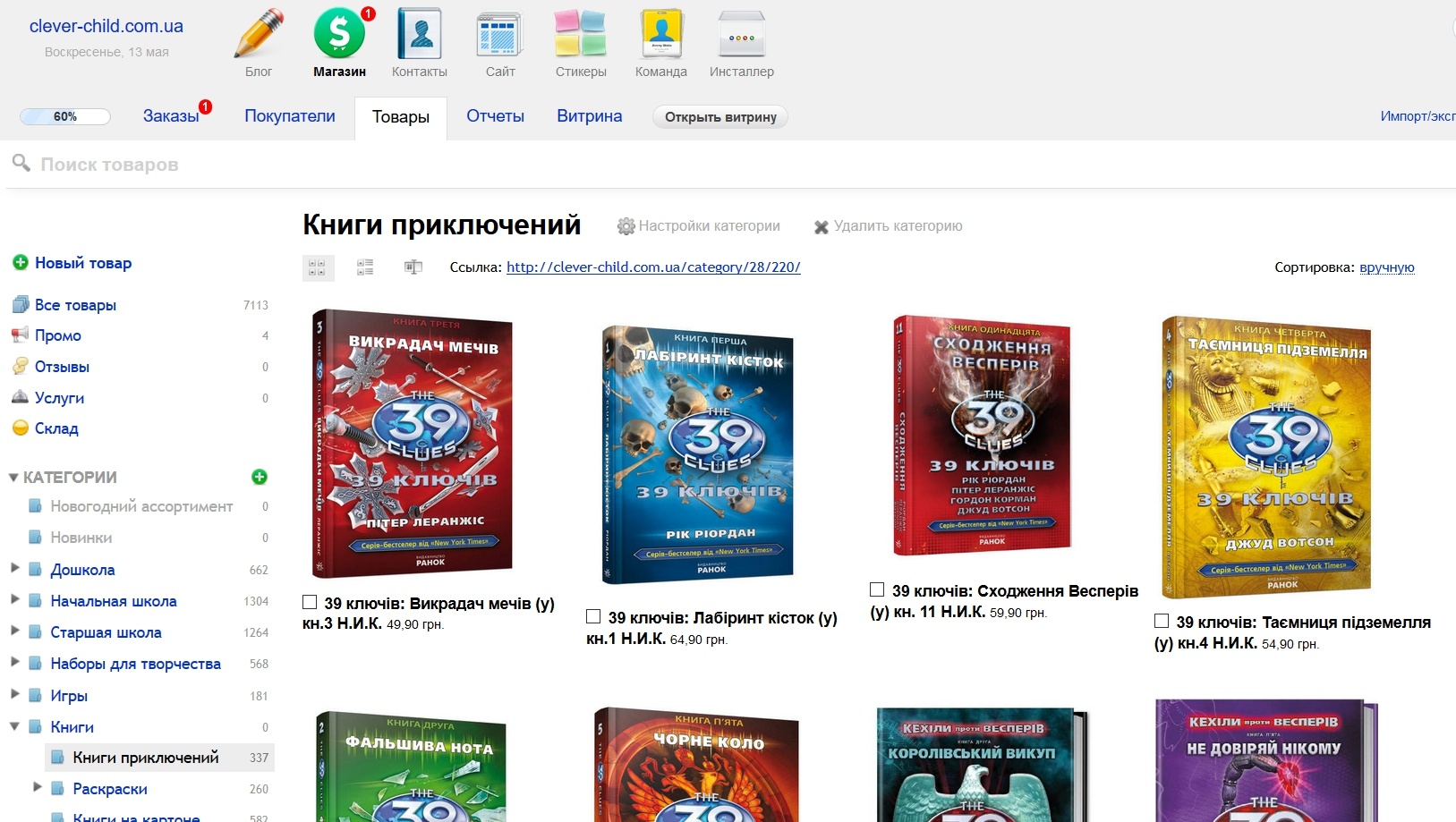Open the Лабіринт кісток book cover
1456x822 pixels.
[x=698, y=454]
